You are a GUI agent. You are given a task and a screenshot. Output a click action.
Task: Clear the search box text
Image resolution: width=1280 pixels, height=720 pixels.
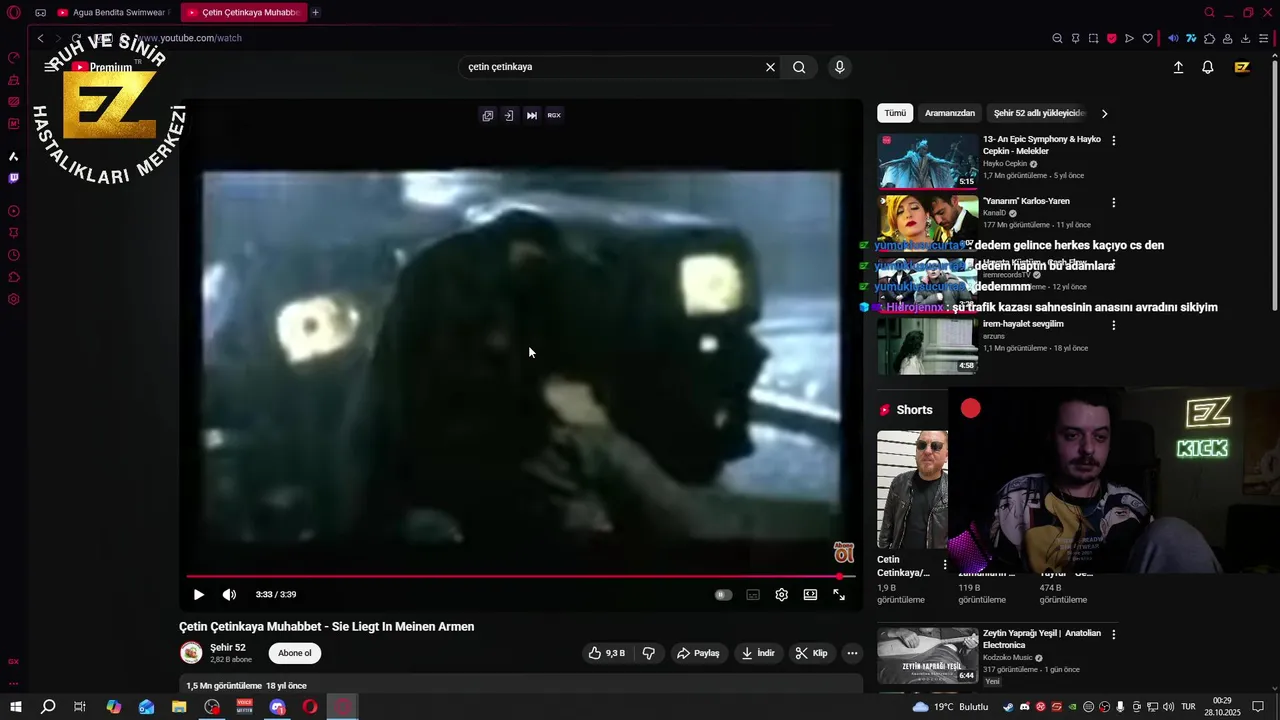click(x=770, y=67)
